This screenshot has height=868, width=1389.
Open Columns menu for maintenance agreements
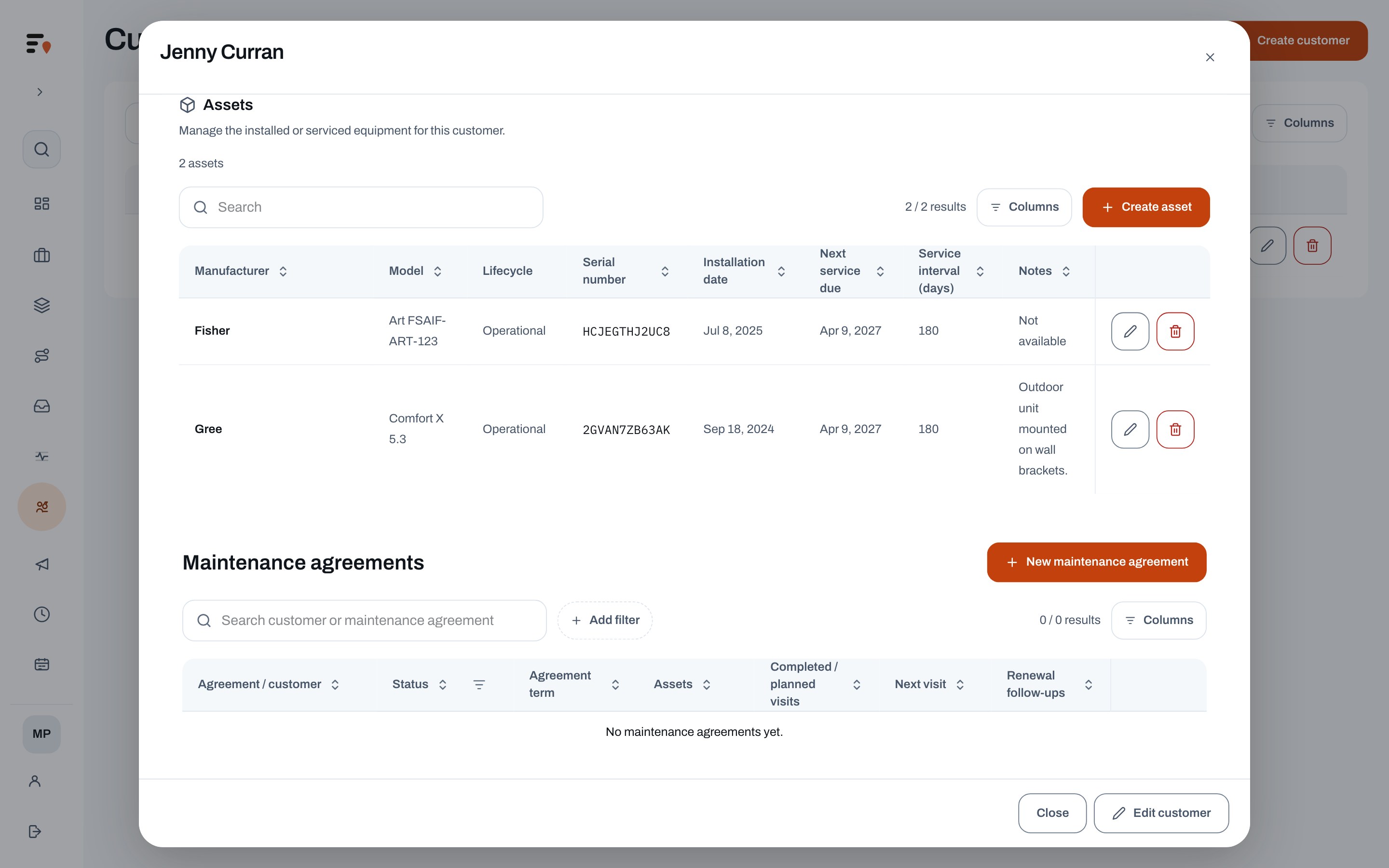[x=1158, y=621]
